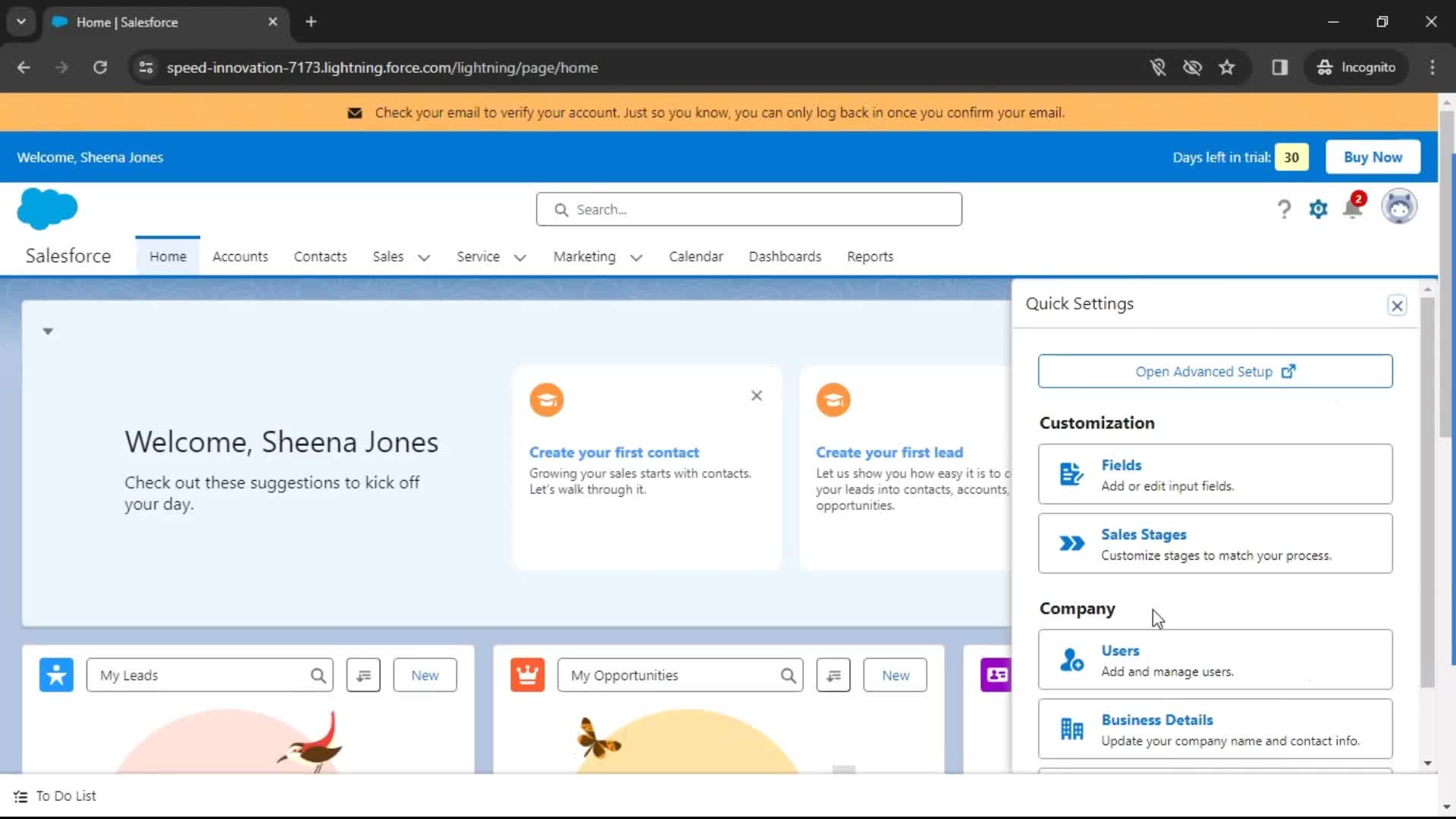Open the Chrome three-dot menu

[x=1432, y=67]
